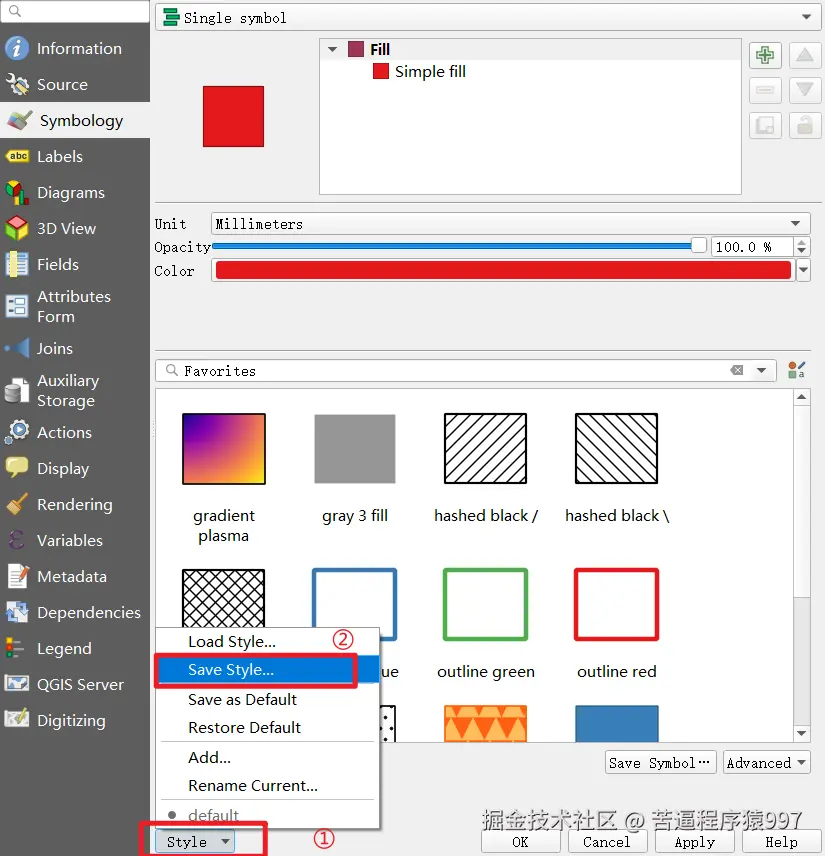Open Attributes Form settings
Screen dimensions: 825x856
click(75, 306)
